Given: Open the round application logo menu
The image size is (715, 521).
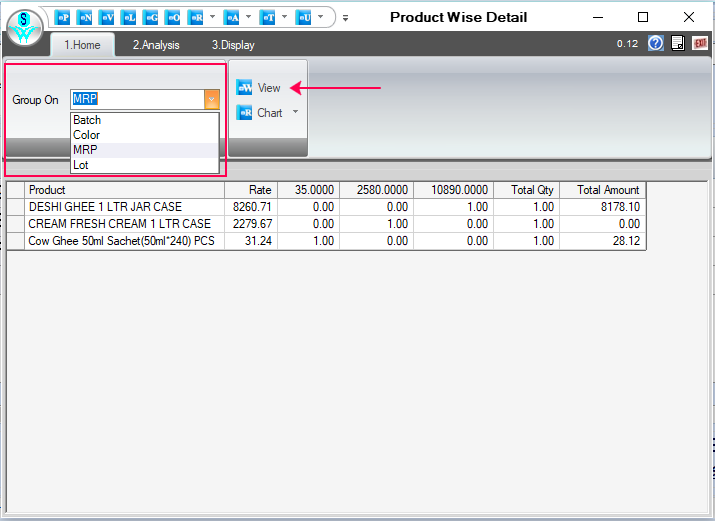Looking at the screenshot, I should click(25, 27).
